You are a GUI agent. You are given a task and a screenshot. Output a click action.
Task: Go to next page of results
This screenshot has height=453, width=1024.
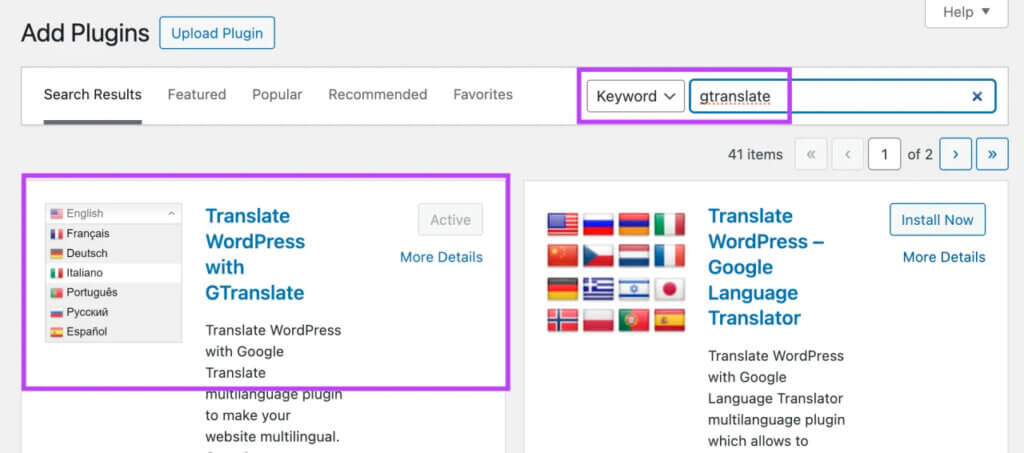[955, 155]
